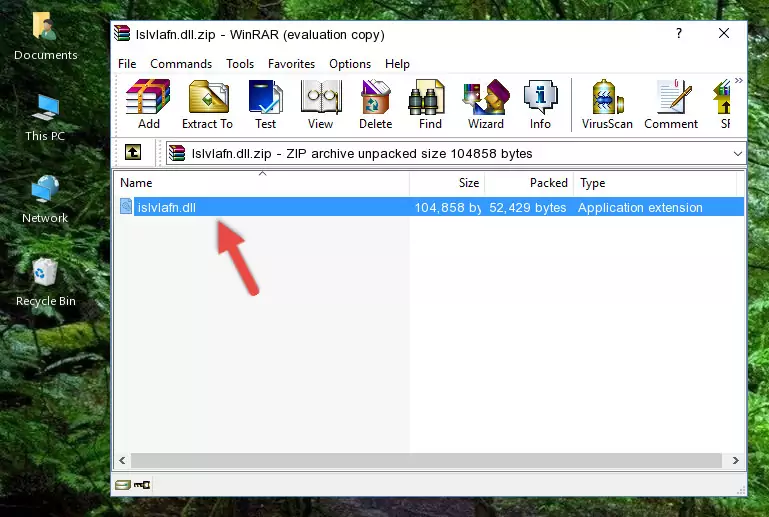
Task: Click the drive icon in status bar
Action: coord(123,485)
